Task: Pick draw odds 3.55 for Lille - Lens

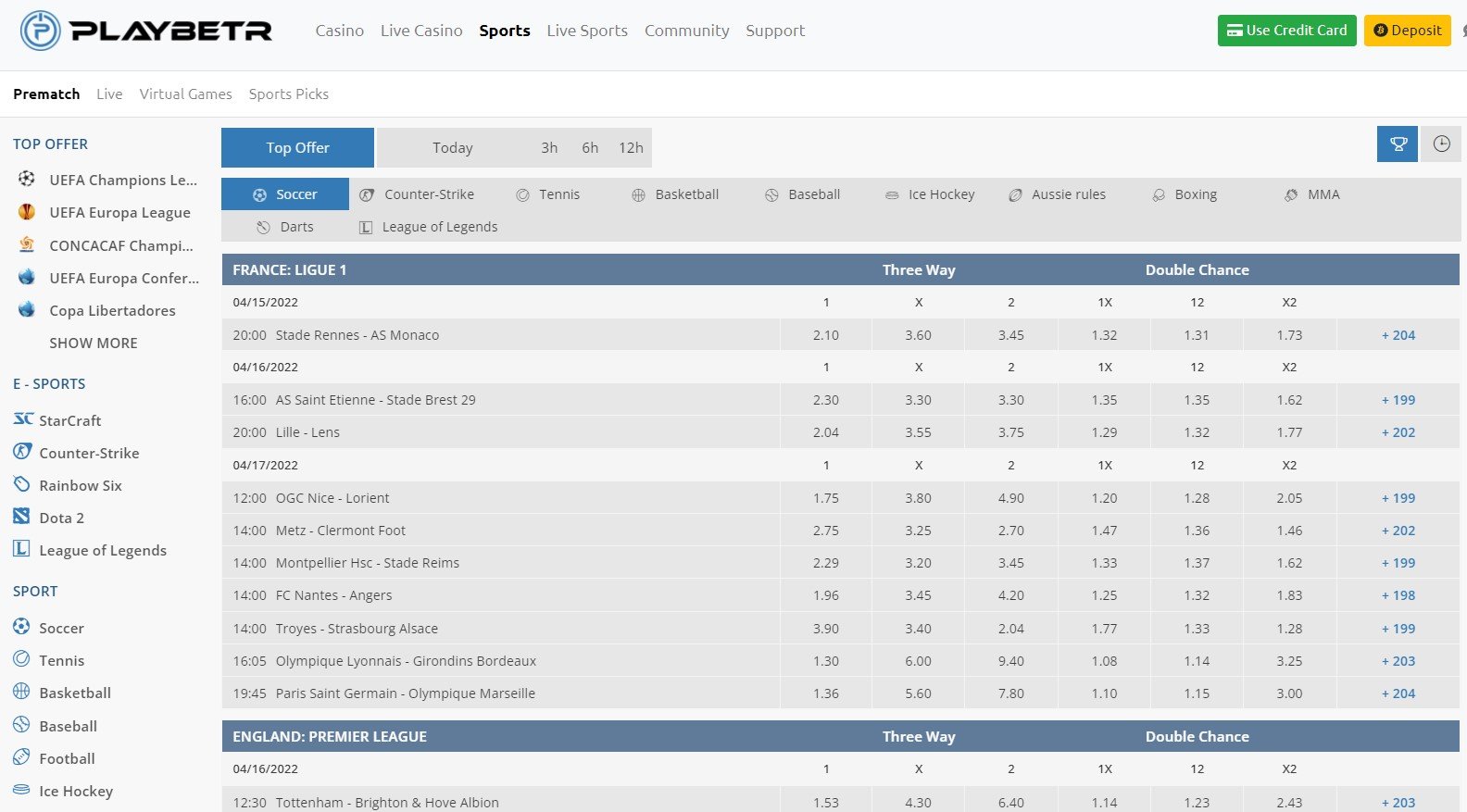Action: tap(919, 432)
